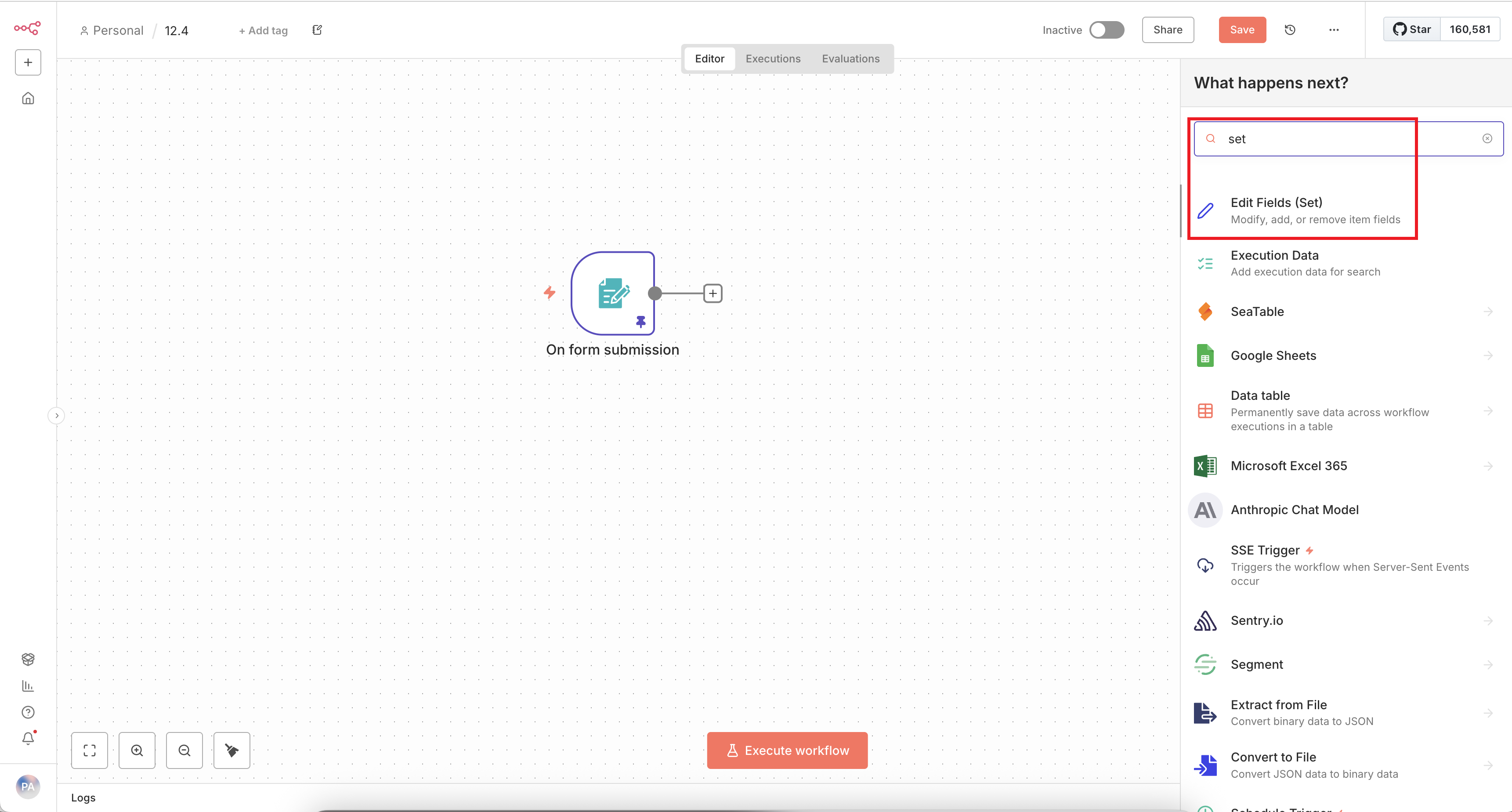Click the fit-to-view canvas icon
The height and width of the screenshot is (812, 1512).
[x=89, y=750]
